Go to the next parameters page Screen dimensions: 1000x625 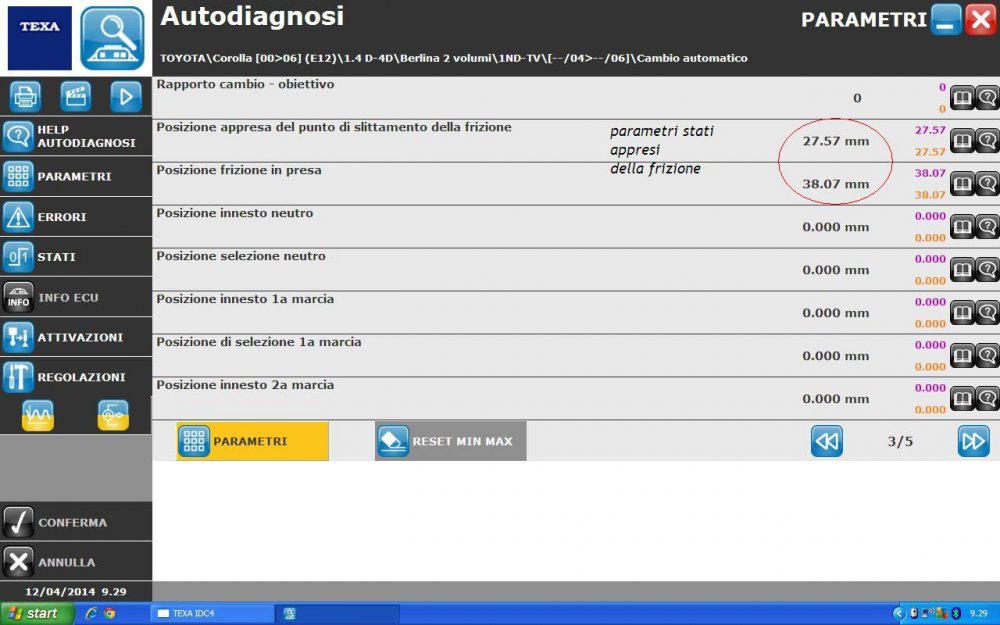click(x=973, y=440)
